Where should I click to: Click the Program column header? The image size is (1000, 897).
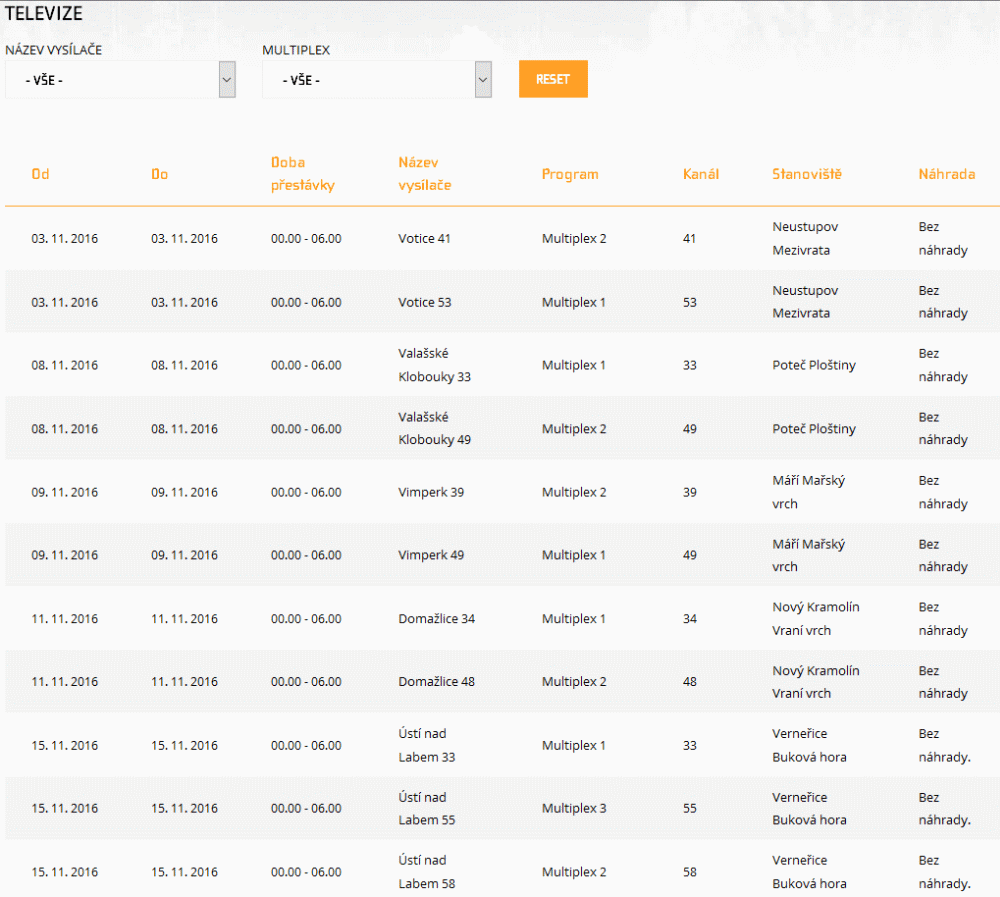pyautogui.click(x=570, y=174)
